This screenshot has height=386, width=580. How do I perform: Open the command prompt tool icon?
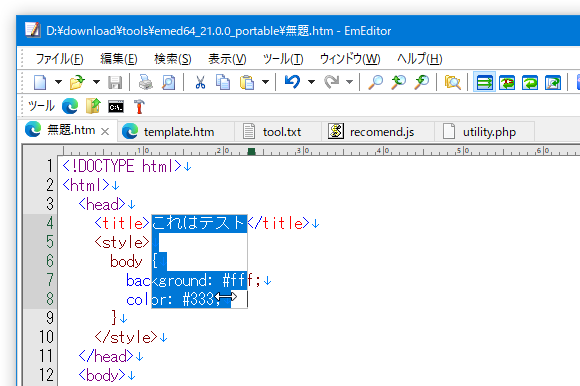tap(116, 107)
